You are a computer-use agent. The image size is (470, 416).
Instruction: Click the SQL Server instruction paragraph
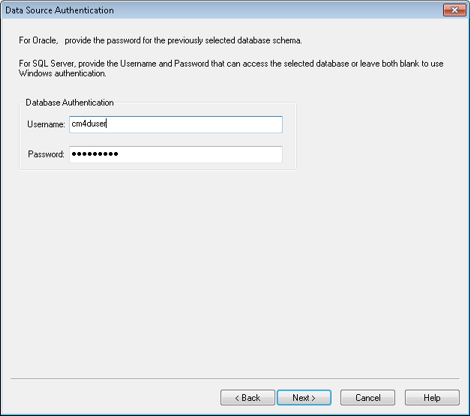pos(231,68)
